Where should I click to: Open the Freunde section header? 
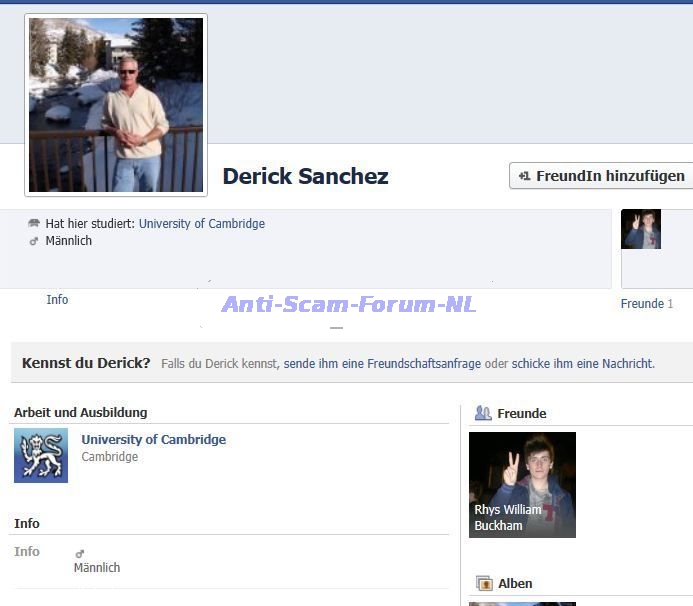(521, 413)
